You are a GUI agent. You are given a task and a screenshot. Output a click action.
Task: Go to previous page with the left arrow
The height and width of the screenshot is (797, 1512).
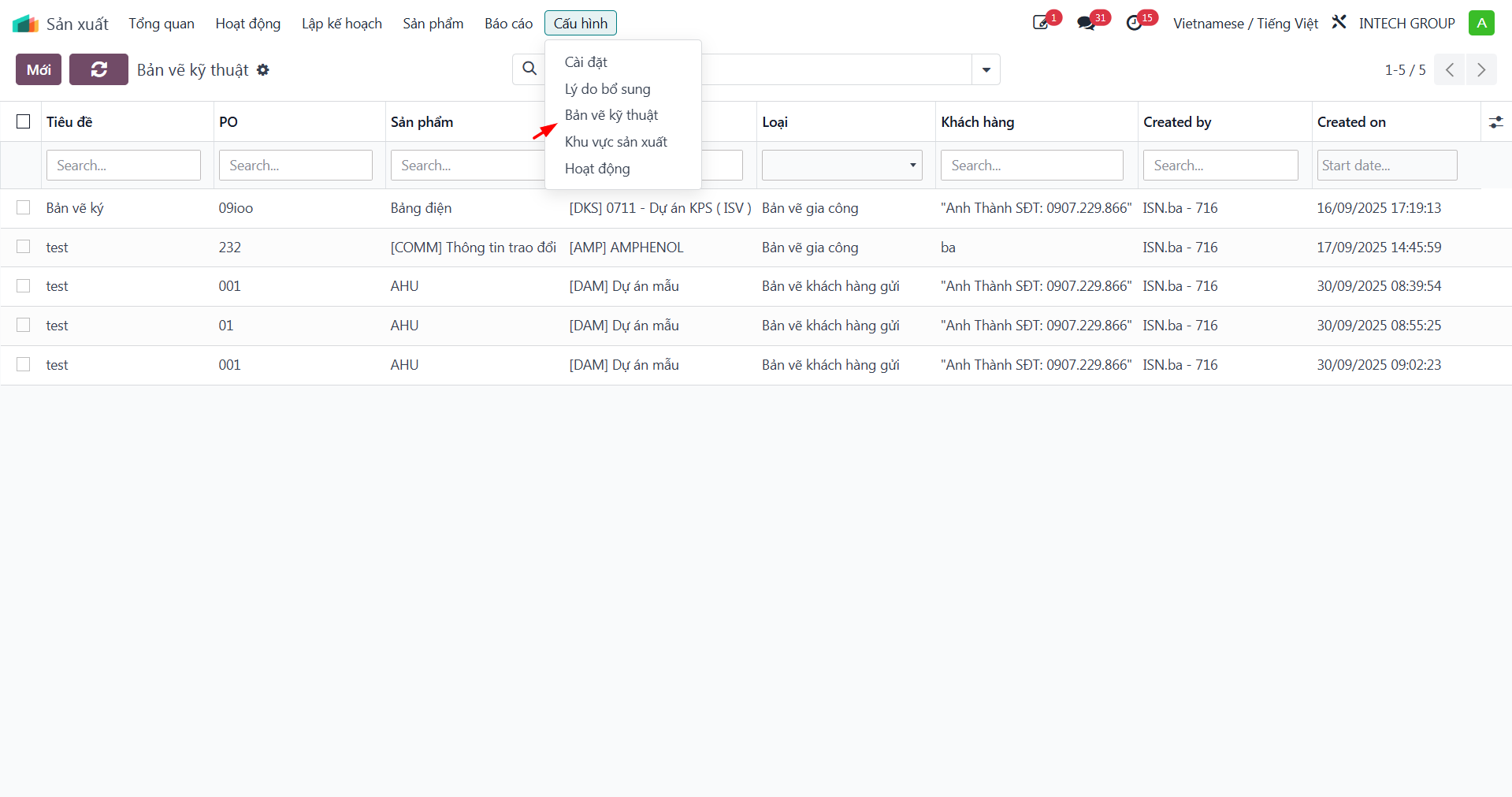(1450, 69)
